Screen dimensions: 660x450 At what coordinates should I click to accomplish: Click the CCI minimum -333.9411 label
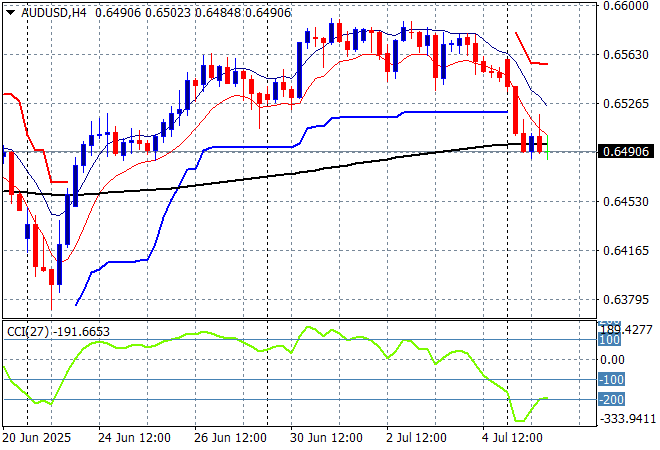[628, 419]
